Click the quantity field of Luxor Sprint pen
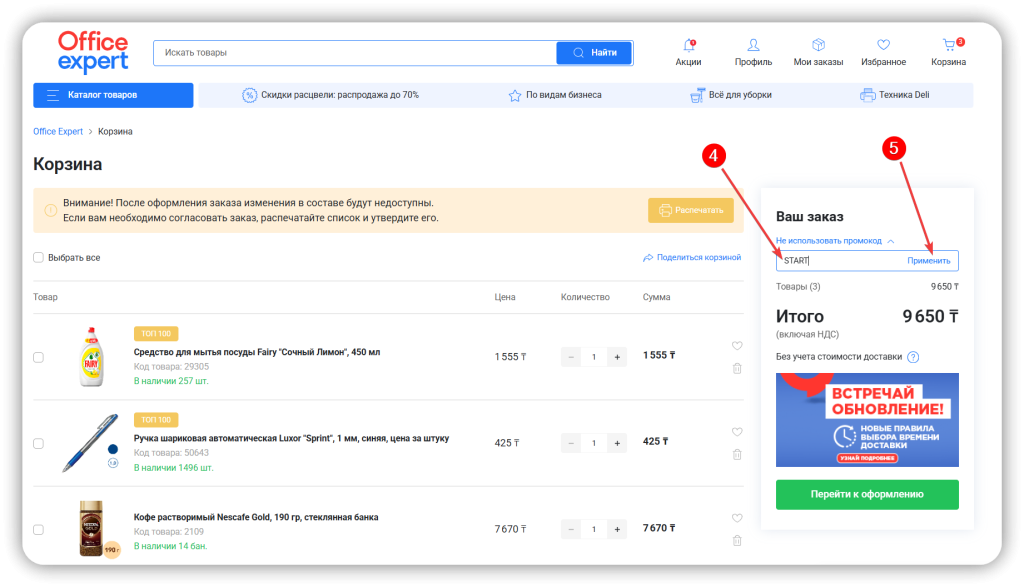The height and width of the screenshot is (587, 1024). coord(594,443)
